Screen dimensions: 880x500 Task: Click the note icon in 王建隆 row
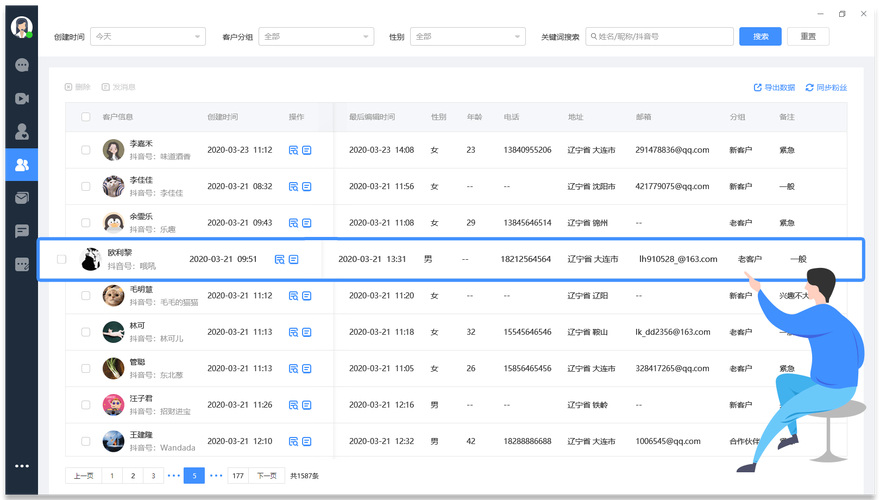(306, 442)
